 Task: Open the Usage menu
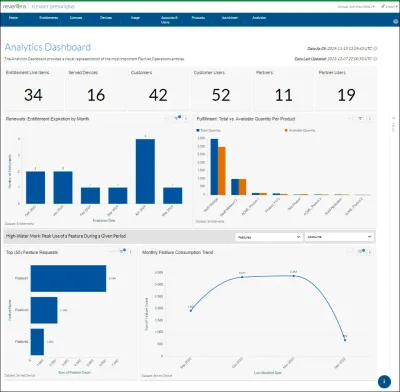coord(135,18)
